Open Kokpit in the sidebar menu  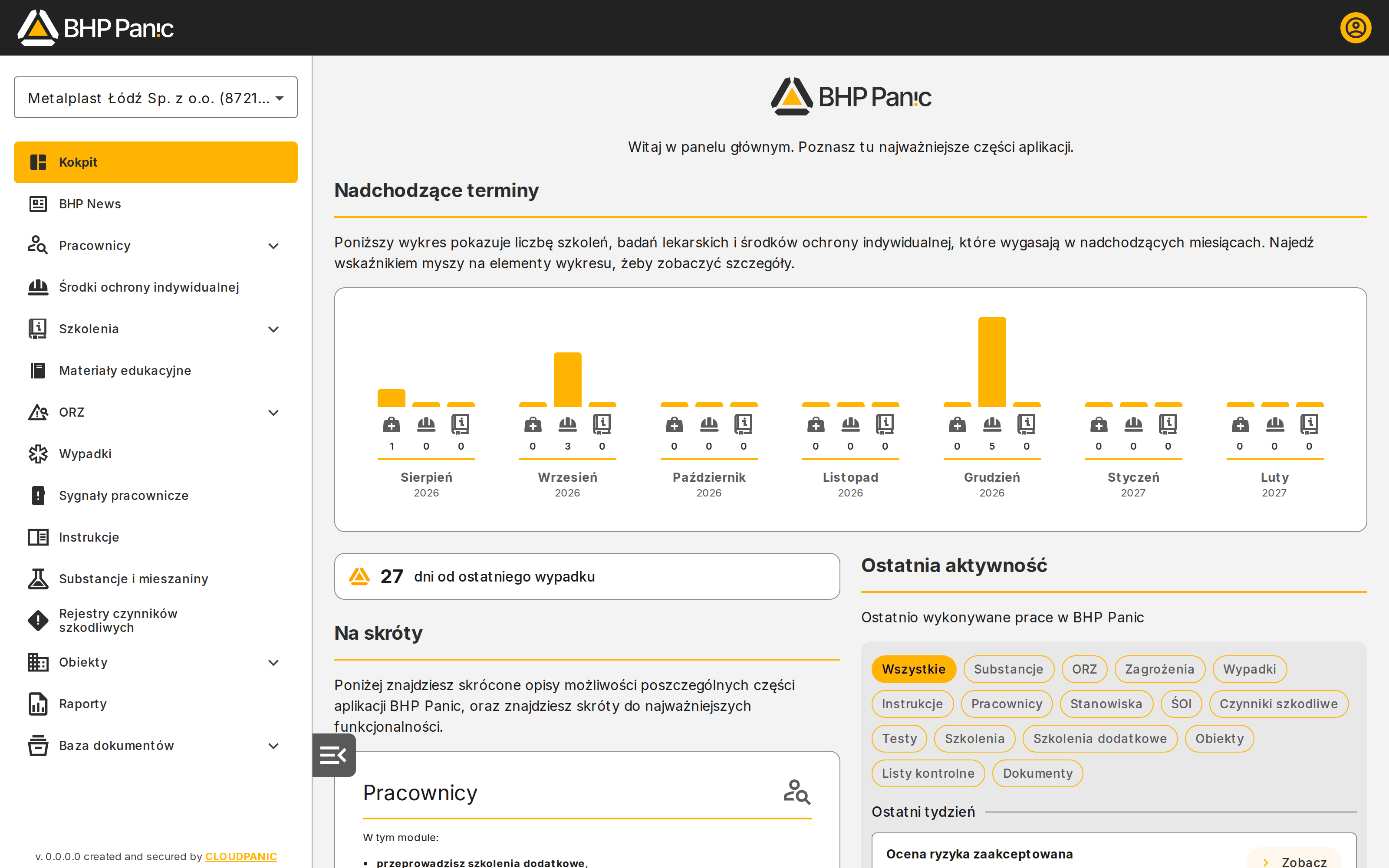click(155, 162)
